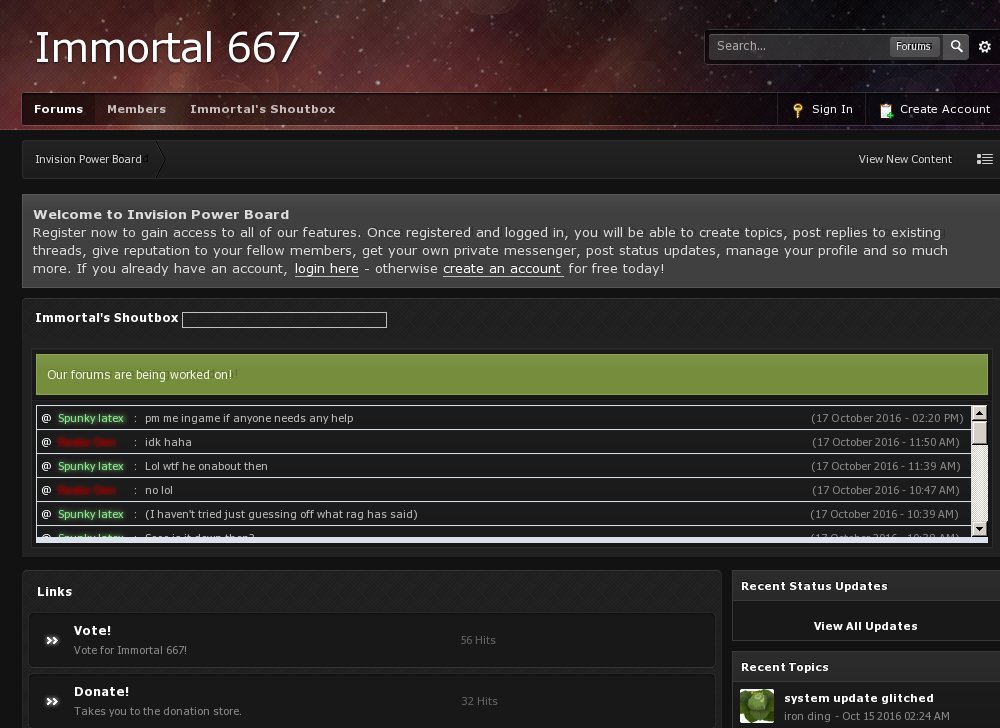Click shoutbox scrollbar down arrow
This screenshot has height=728, width=1000.
pyautogui.click(x=979, y=529)
